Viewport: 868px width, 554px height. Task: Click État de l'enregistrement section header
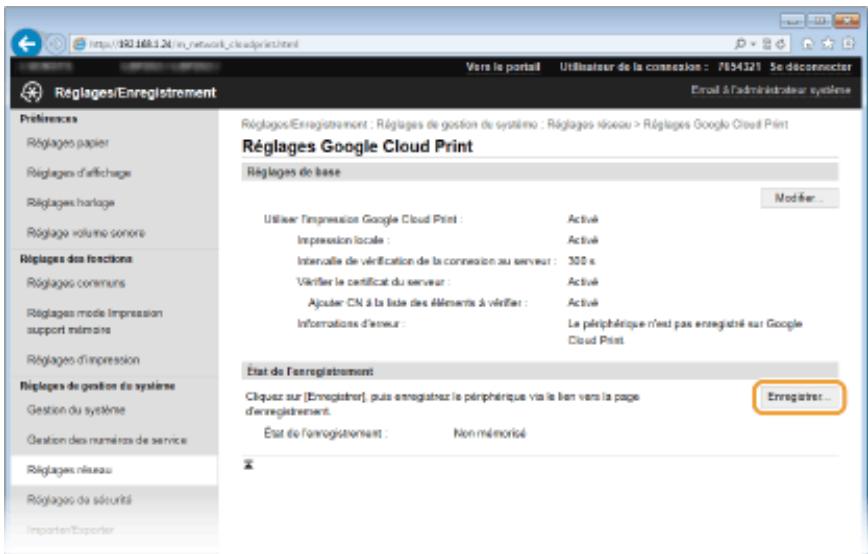540,371
